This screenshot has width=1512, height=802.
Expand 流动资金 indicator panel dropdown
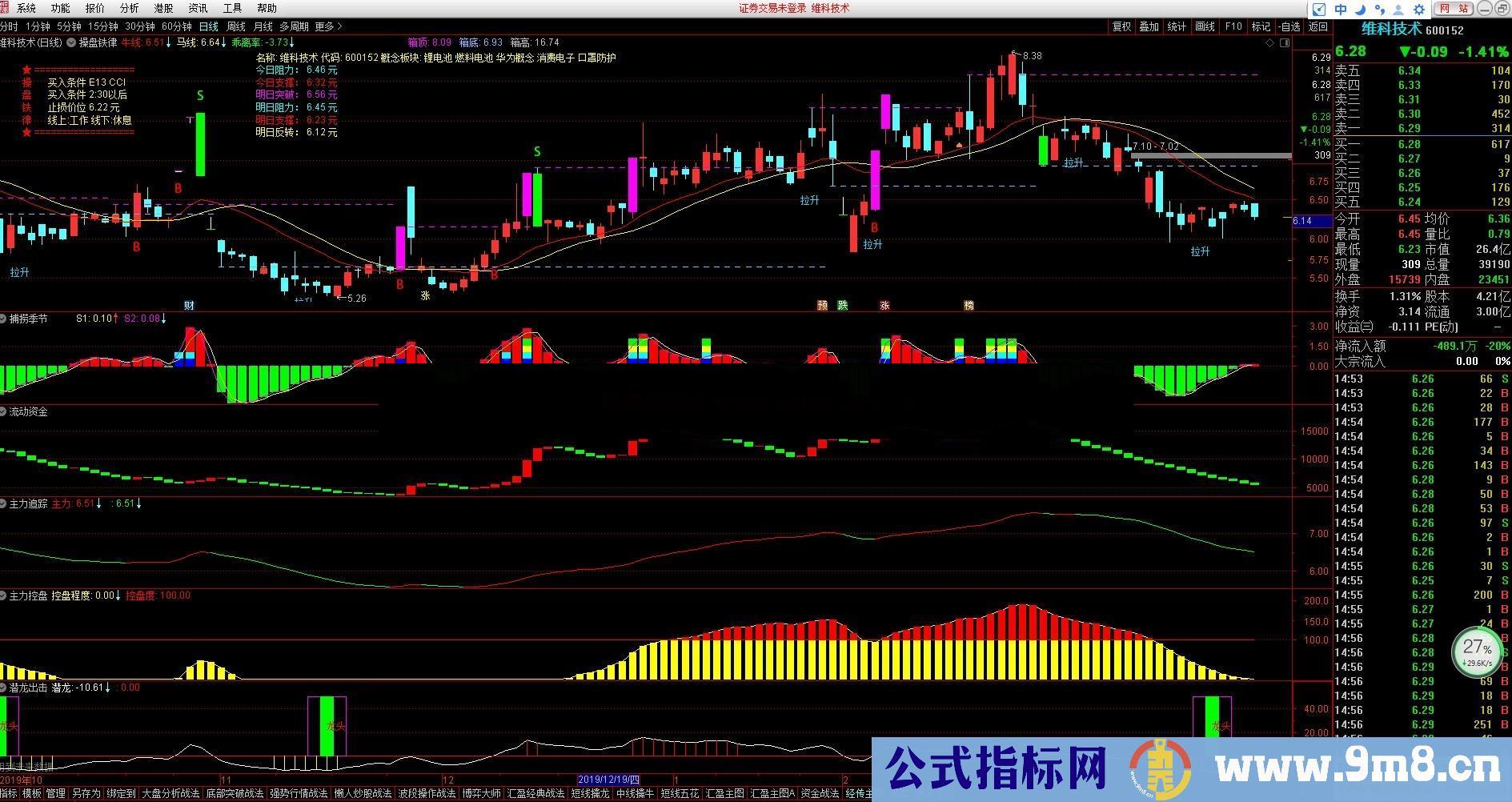point(4,411)
